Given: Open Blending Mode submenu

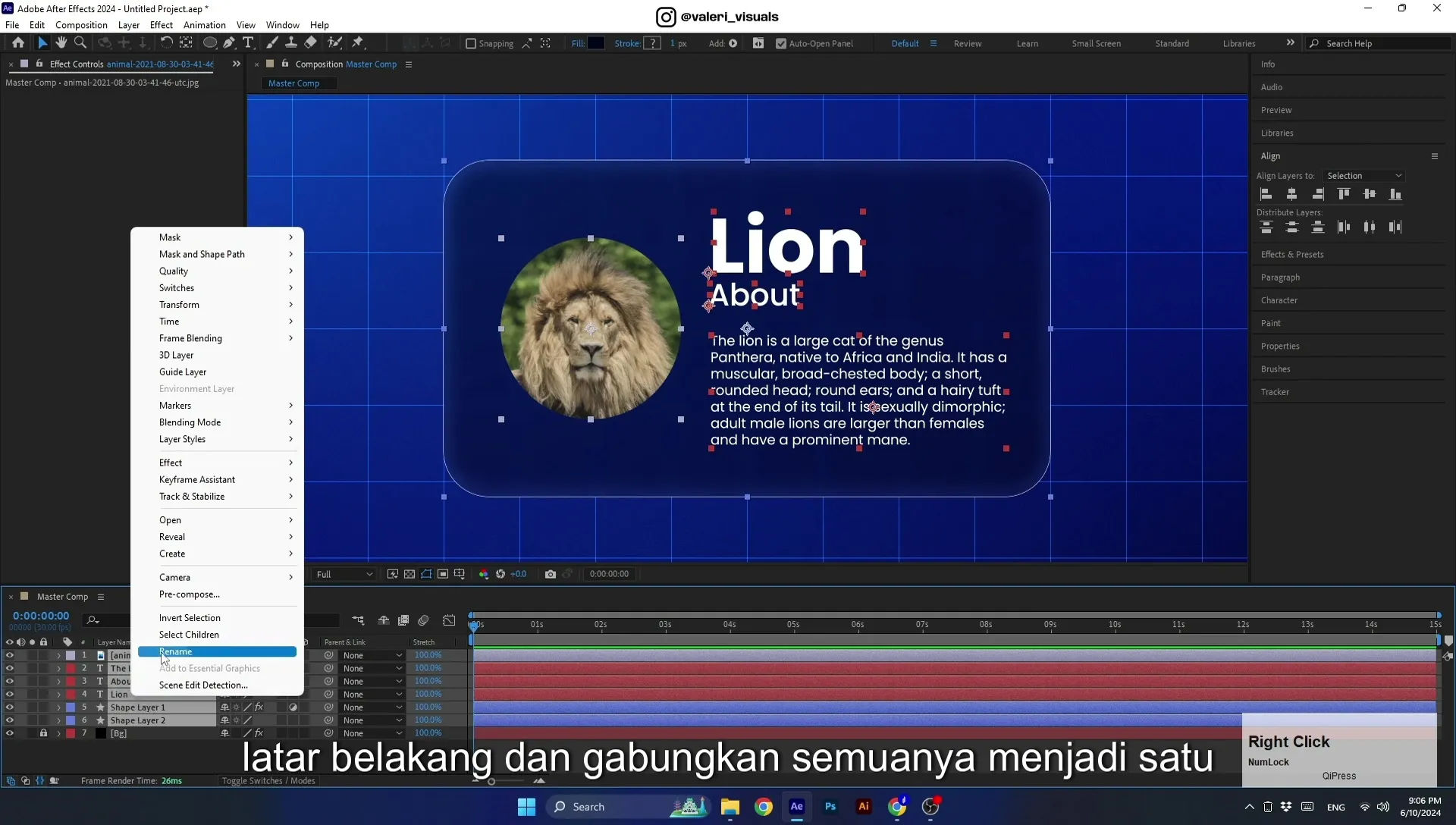Looking at the screenshot, I should coord(217,422).
